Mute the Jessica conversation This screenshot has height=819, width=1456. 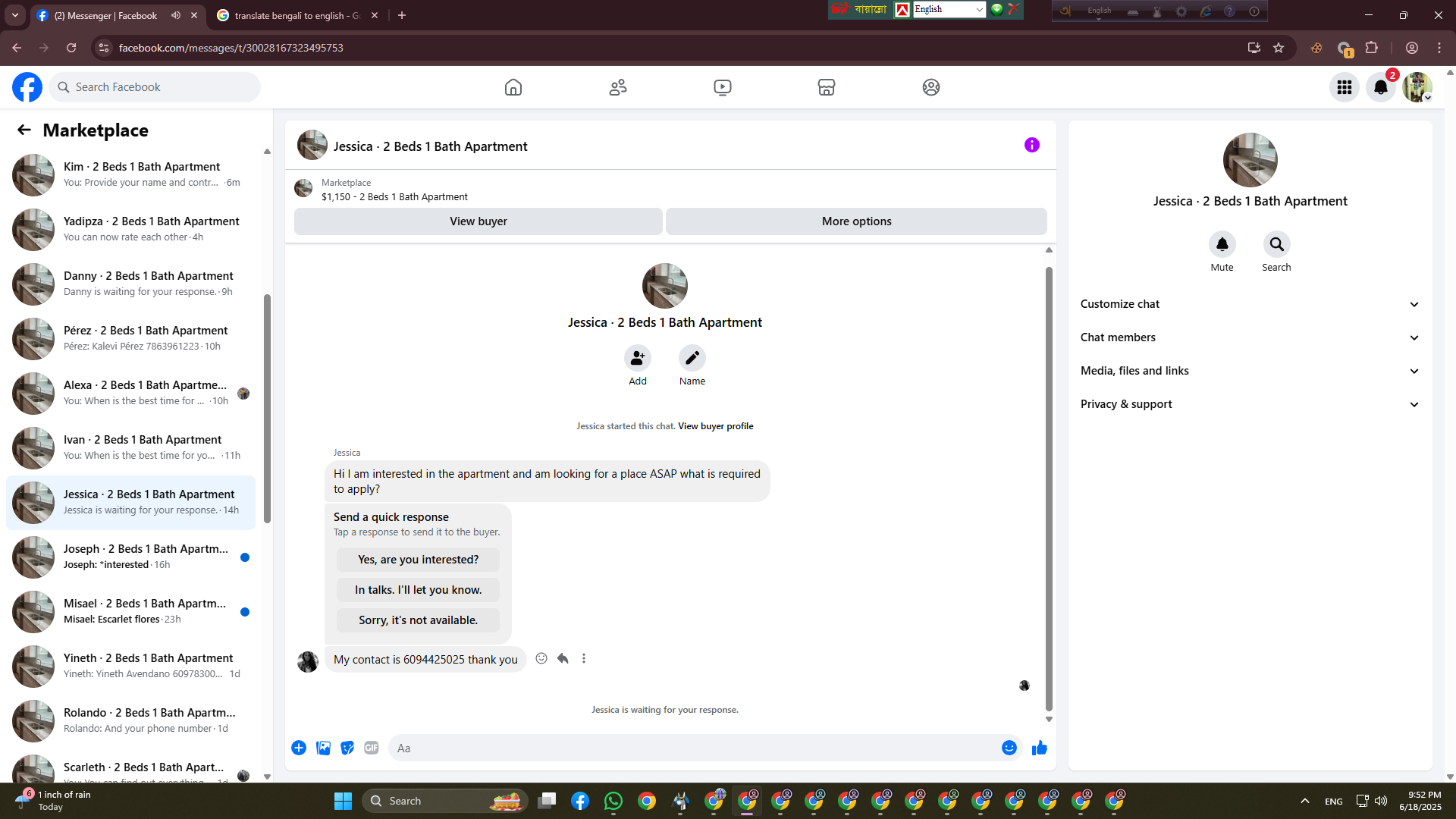1222,244
